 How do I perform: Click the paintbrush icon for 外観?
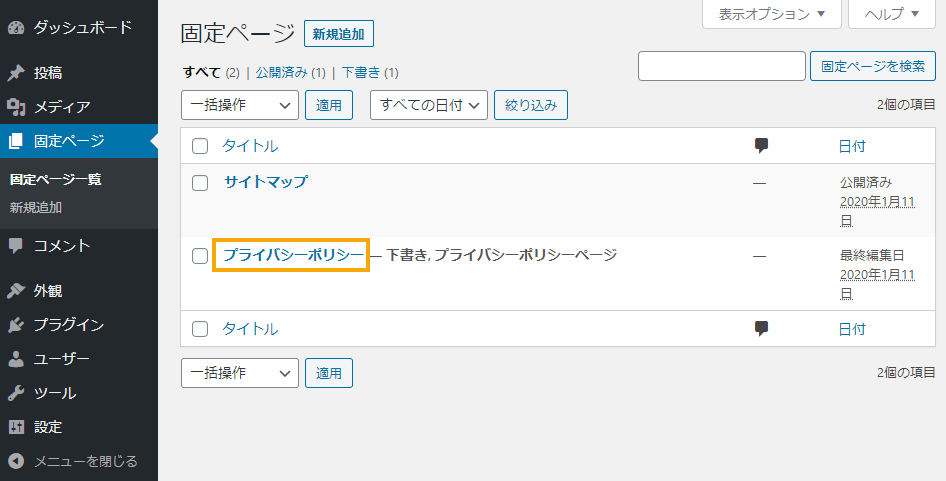tap(16, 291)
